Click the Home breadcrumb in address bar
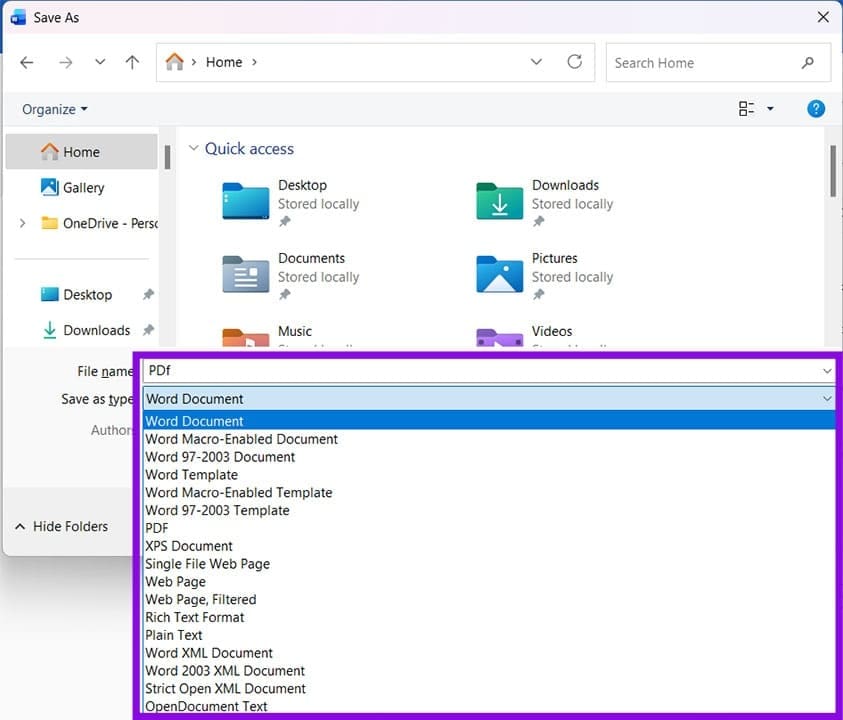 tap(224, 62)
